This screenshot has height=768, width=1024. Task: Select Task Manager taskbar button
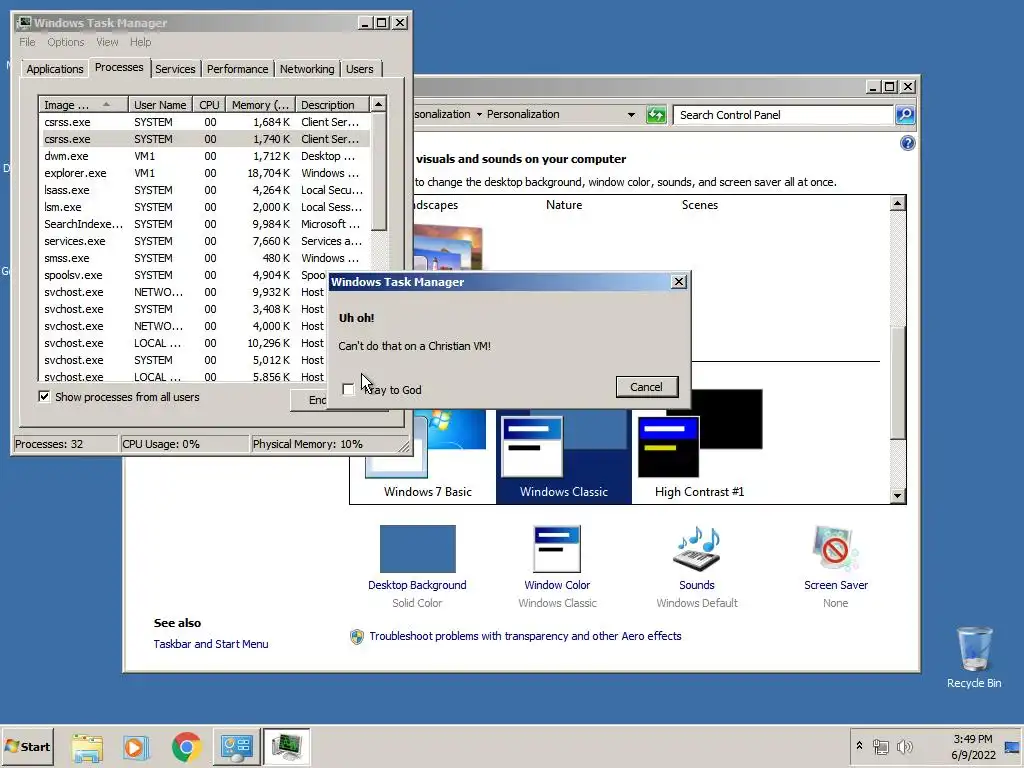(287, 747)
